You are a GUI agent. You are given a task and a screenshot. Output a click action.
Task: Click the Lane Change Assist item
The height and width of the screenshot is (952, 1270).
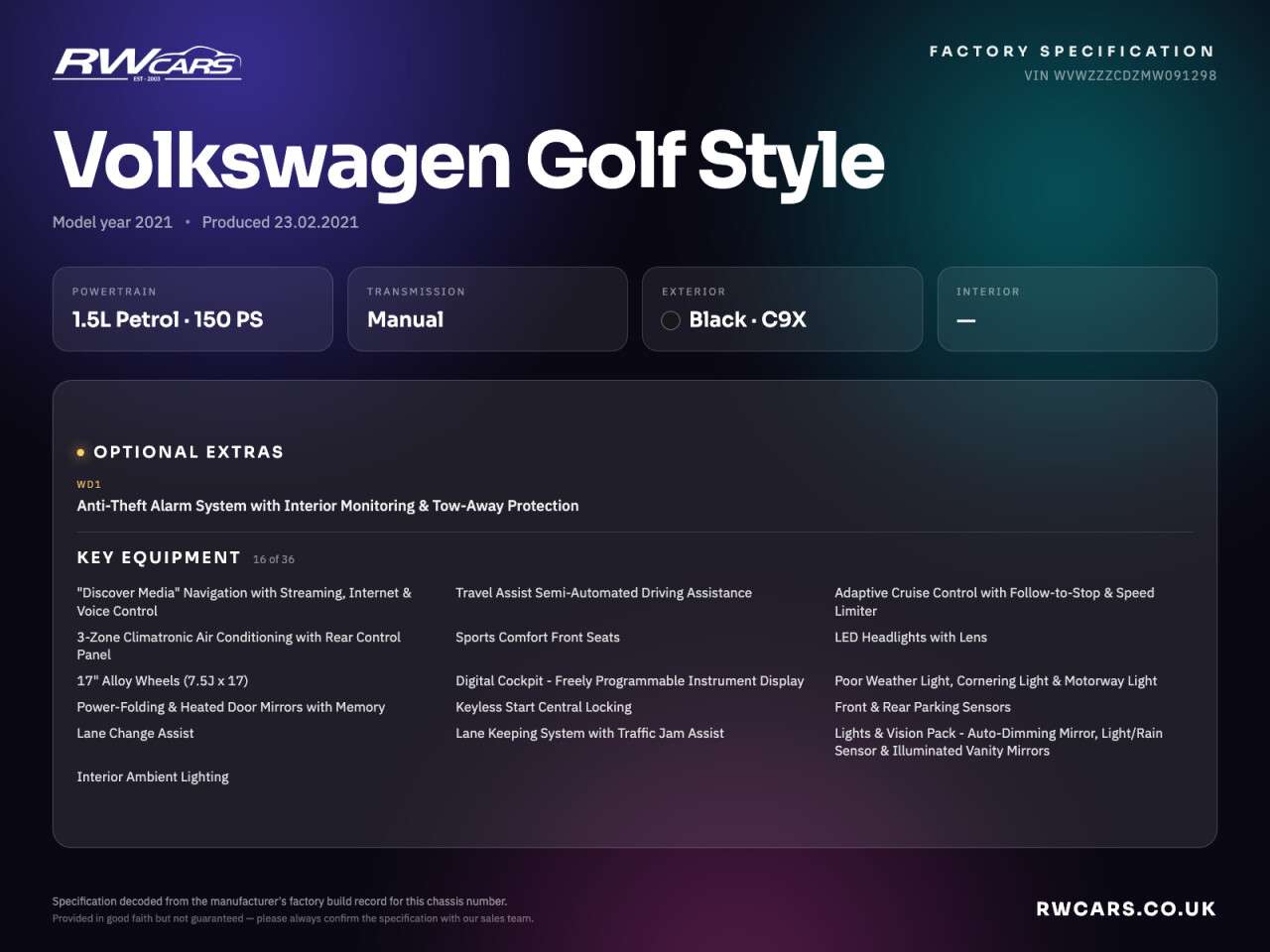click(135, 734)
